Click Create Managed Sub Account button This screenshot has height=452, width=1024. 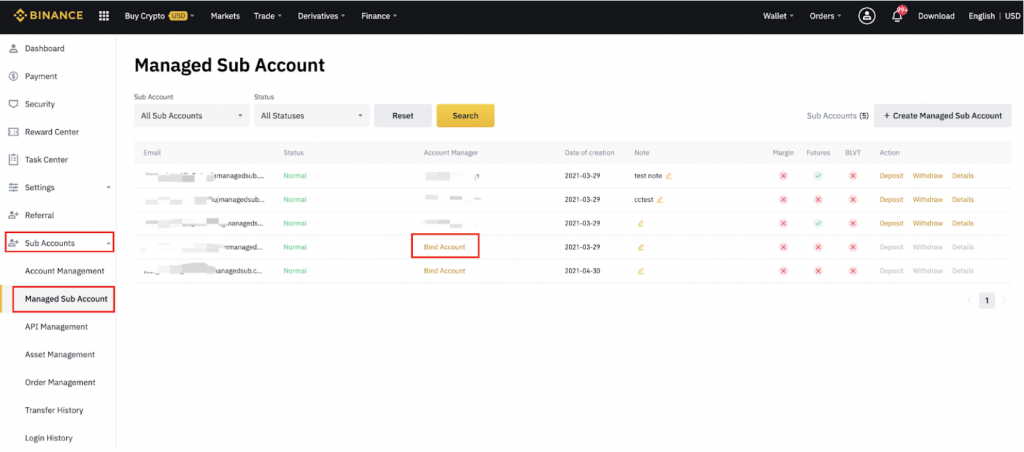(942, 116)
